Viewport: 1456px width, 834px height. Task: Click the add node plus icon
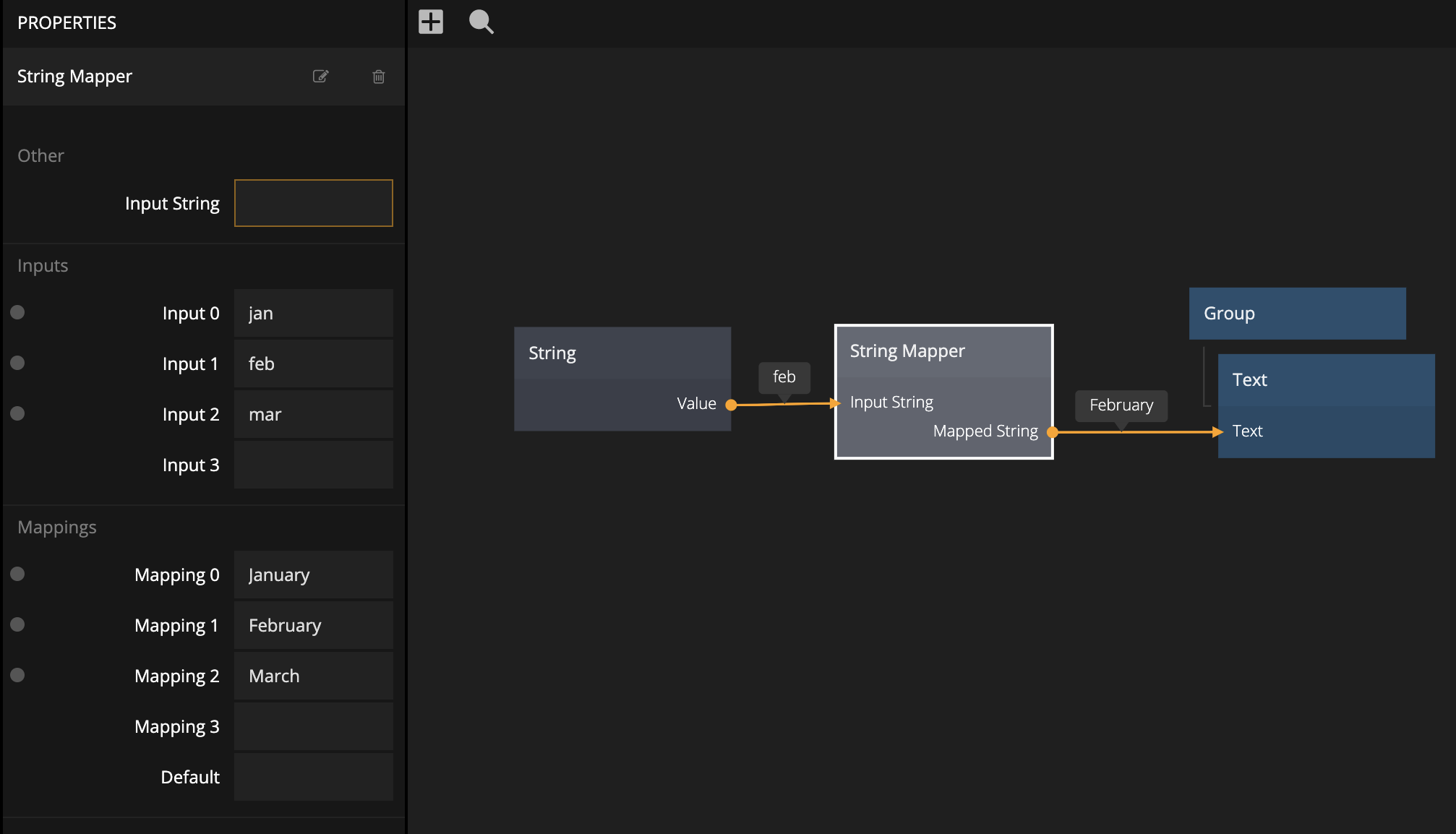click(431, 22)
